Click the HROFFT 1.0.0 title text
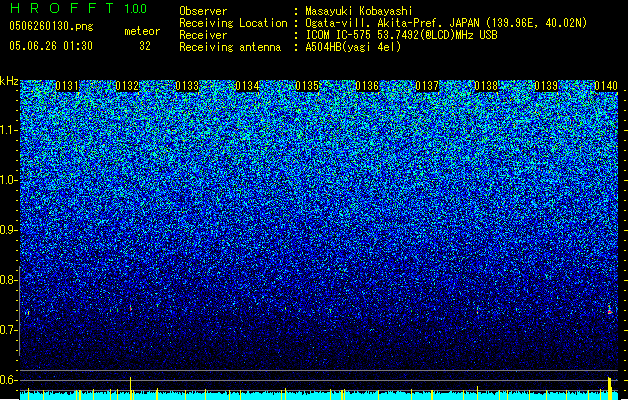Screen dimensions: 629x400 [79, 8]
